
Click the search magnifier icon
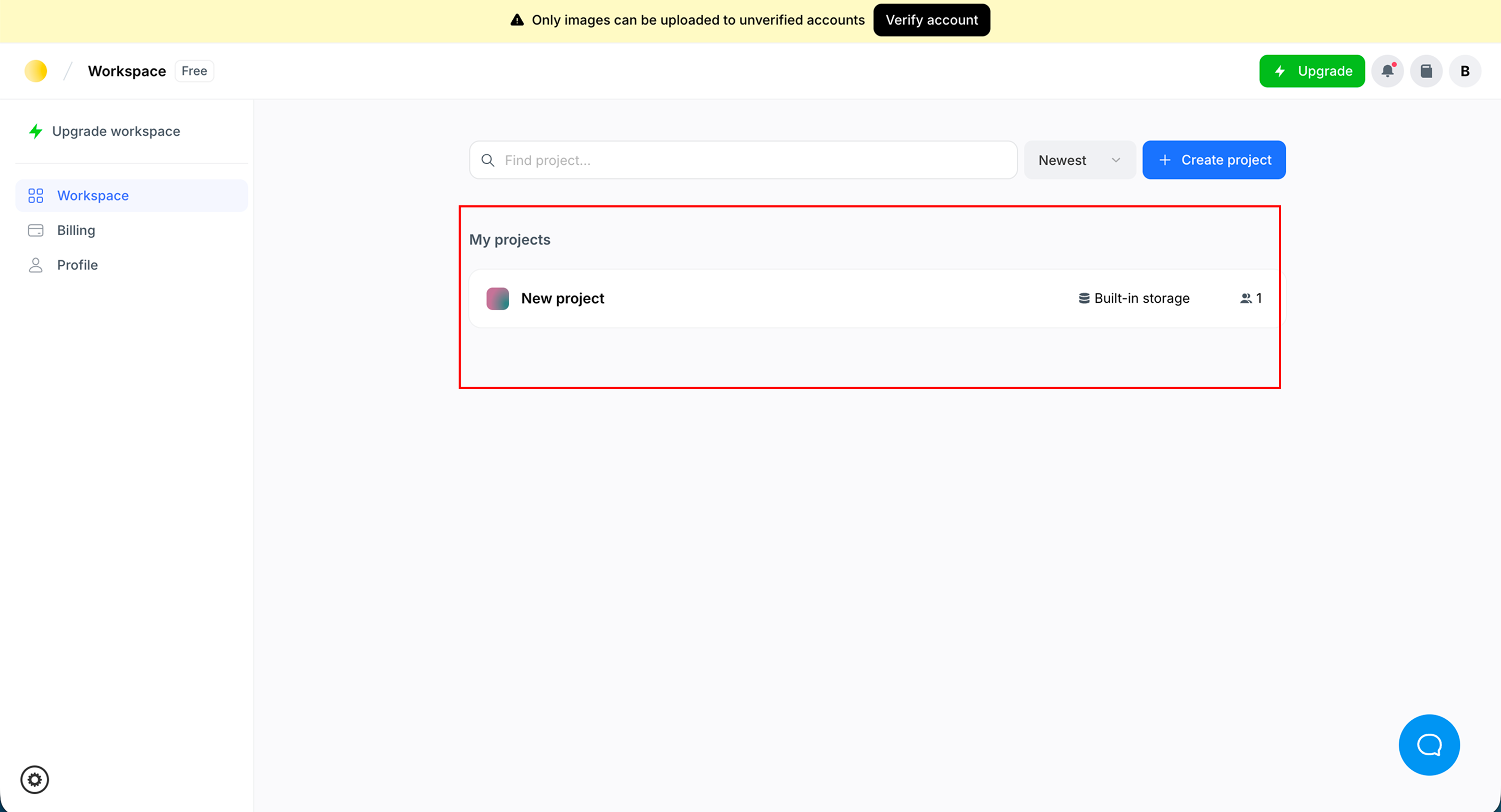[488, 160]
